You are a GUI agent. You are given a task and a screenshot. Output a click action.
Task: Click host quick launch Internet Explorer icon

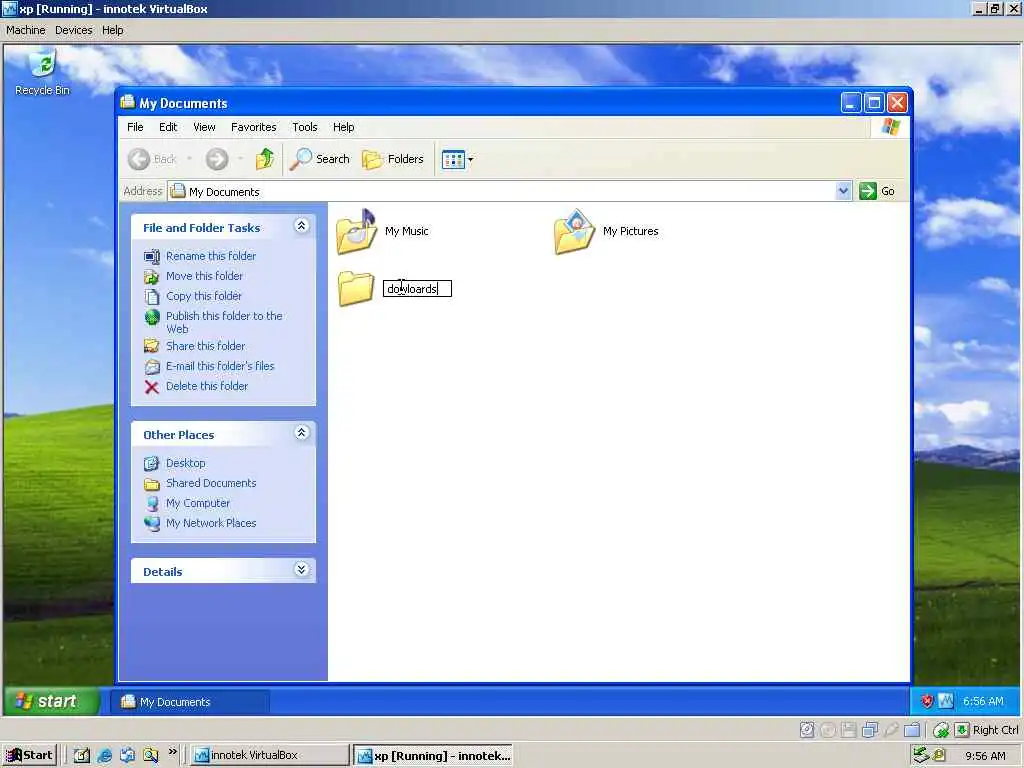(x=104, y=756)
